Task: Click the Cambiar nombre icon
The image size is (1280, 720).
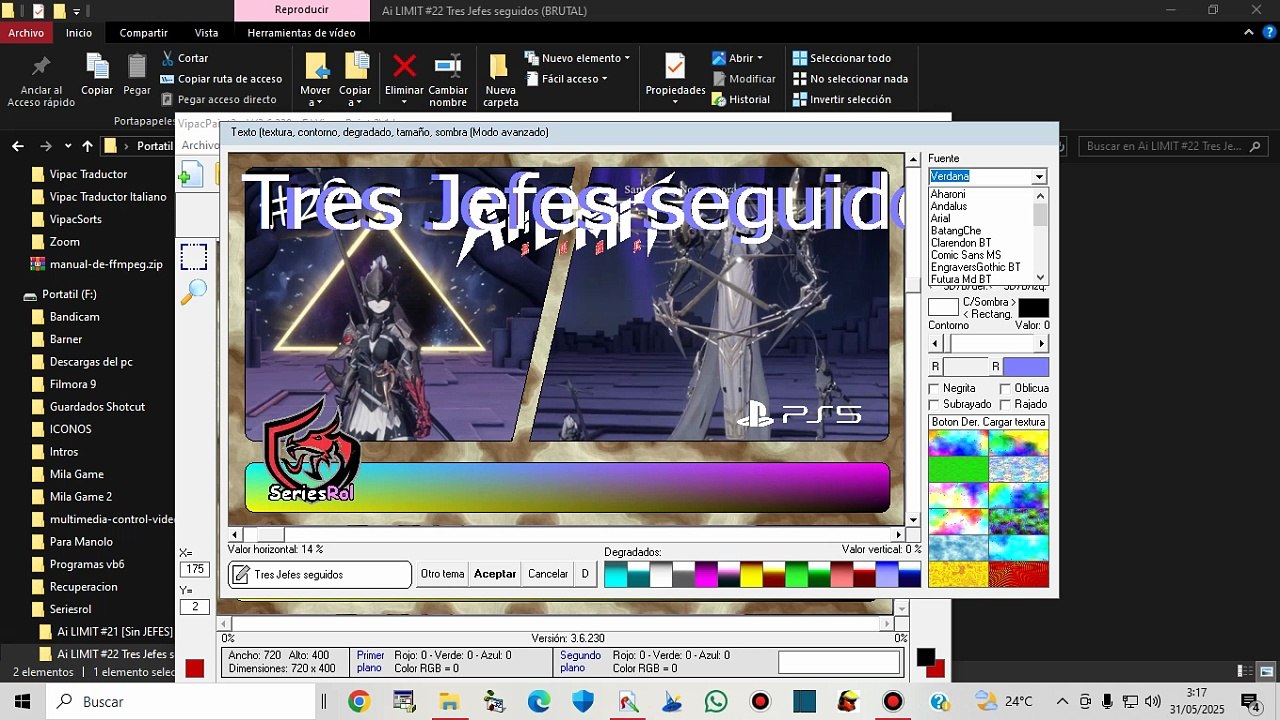Action: [448, 67]
